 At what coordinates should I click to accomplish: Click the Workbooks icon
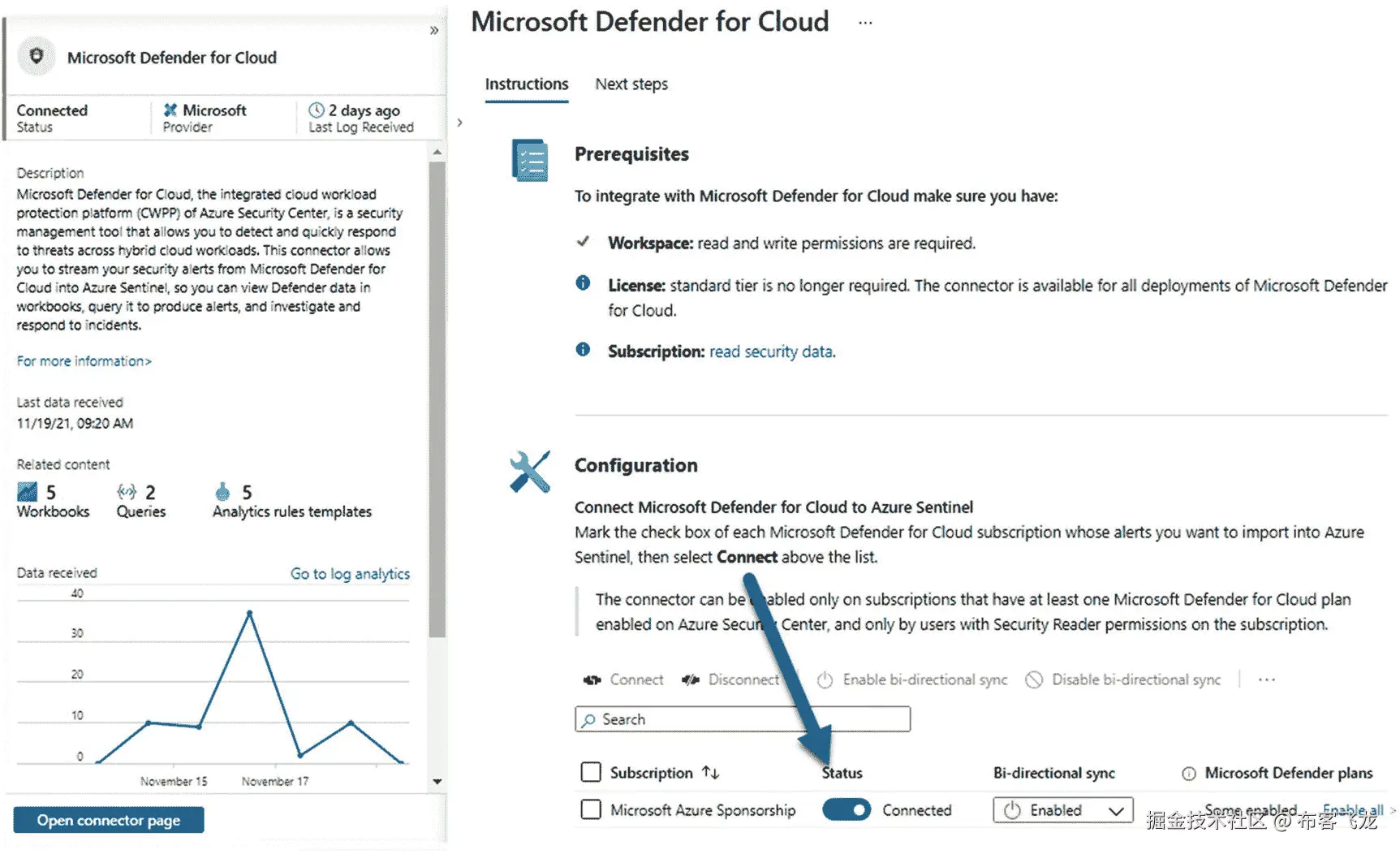click(27, 492)
